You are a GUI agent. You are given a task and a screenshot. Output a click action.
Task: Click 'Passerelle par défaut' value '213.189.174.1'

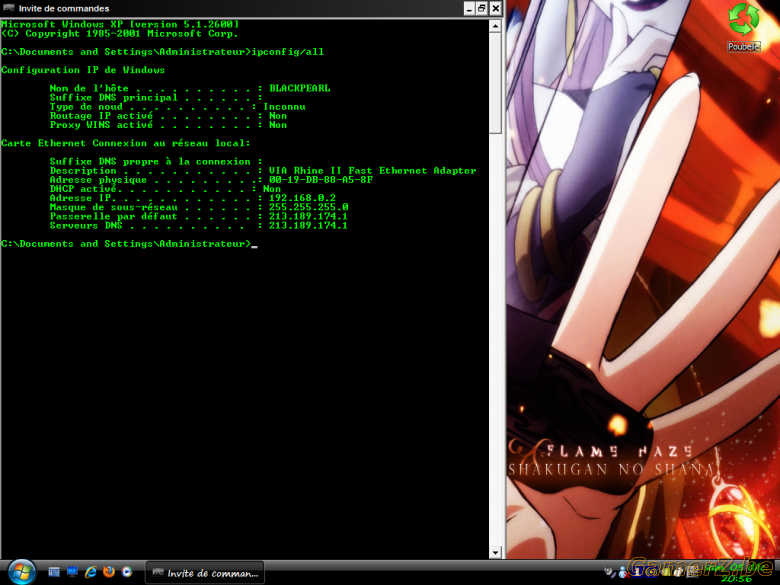(x=308, y=216)
